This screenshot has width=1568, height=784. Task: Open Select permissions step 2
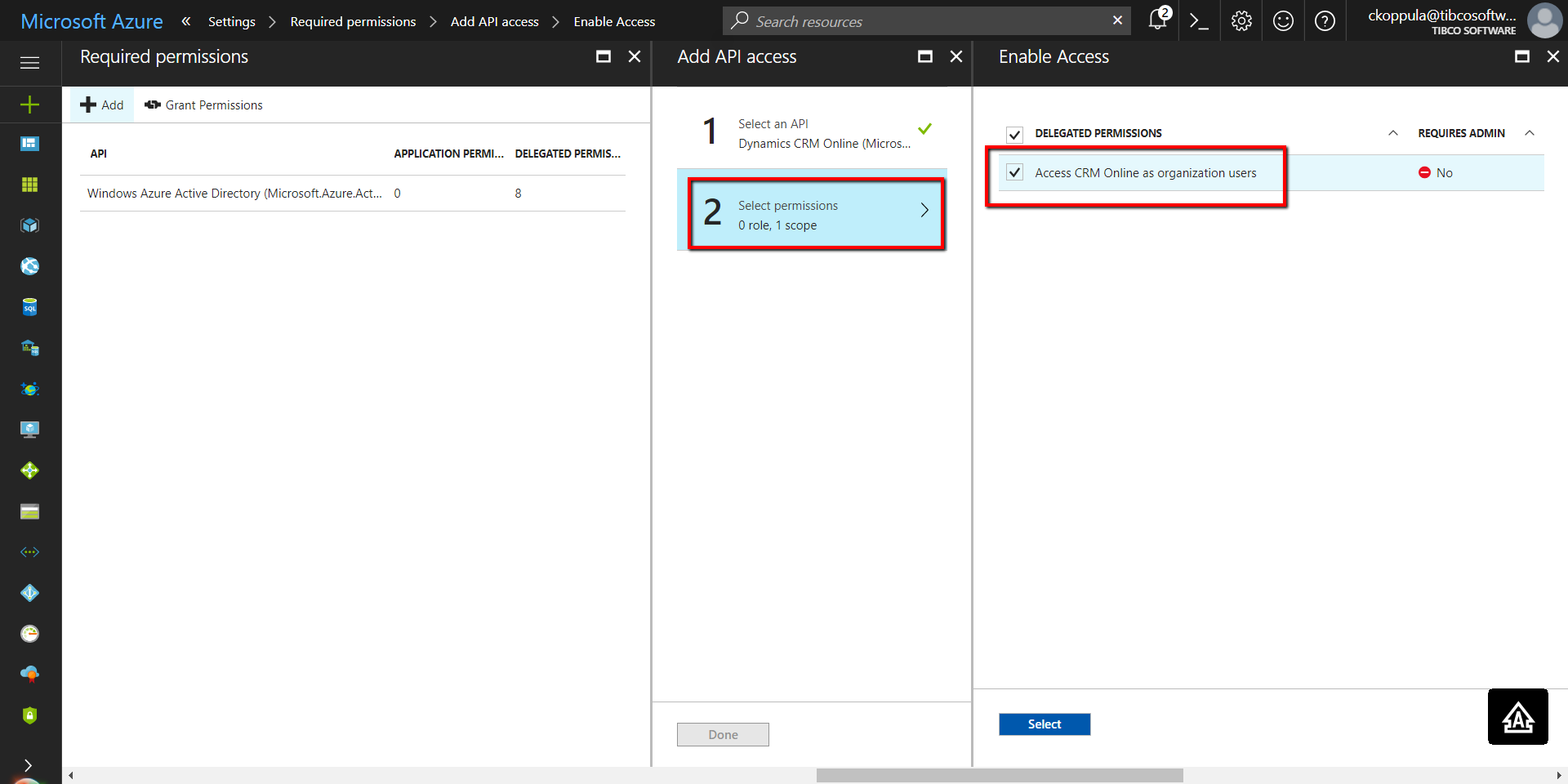point(816,215)
